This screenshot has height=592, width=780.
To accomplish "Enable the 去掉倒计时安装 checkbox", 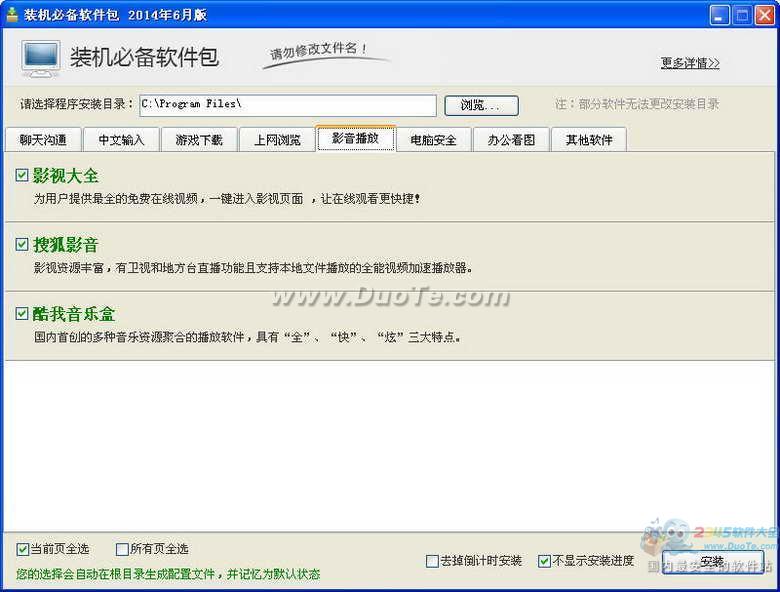I will 432,561.
